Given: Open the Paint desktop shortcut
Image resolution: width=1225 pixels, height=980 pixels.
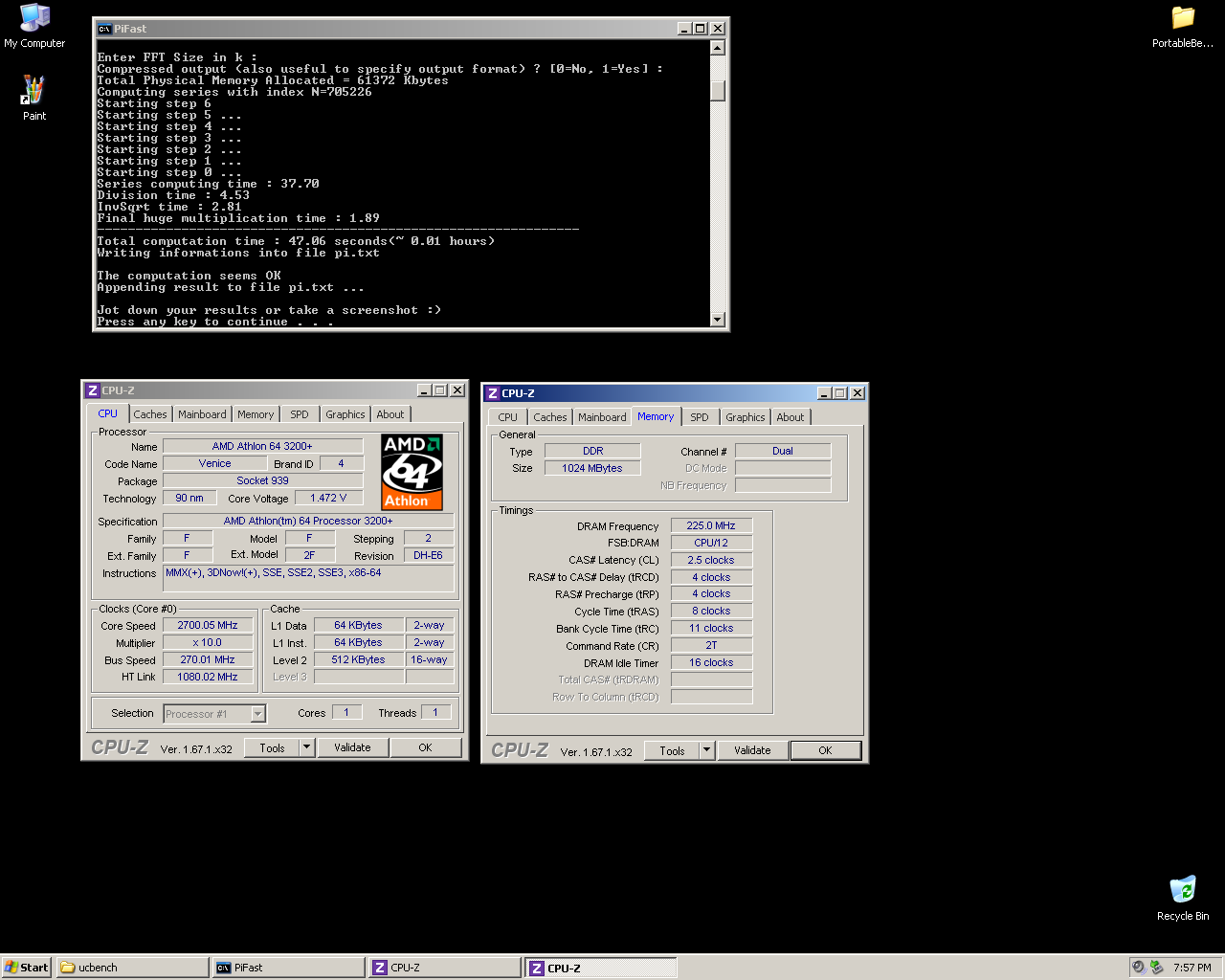Looking at the screenshot, I should click(33, 98).
